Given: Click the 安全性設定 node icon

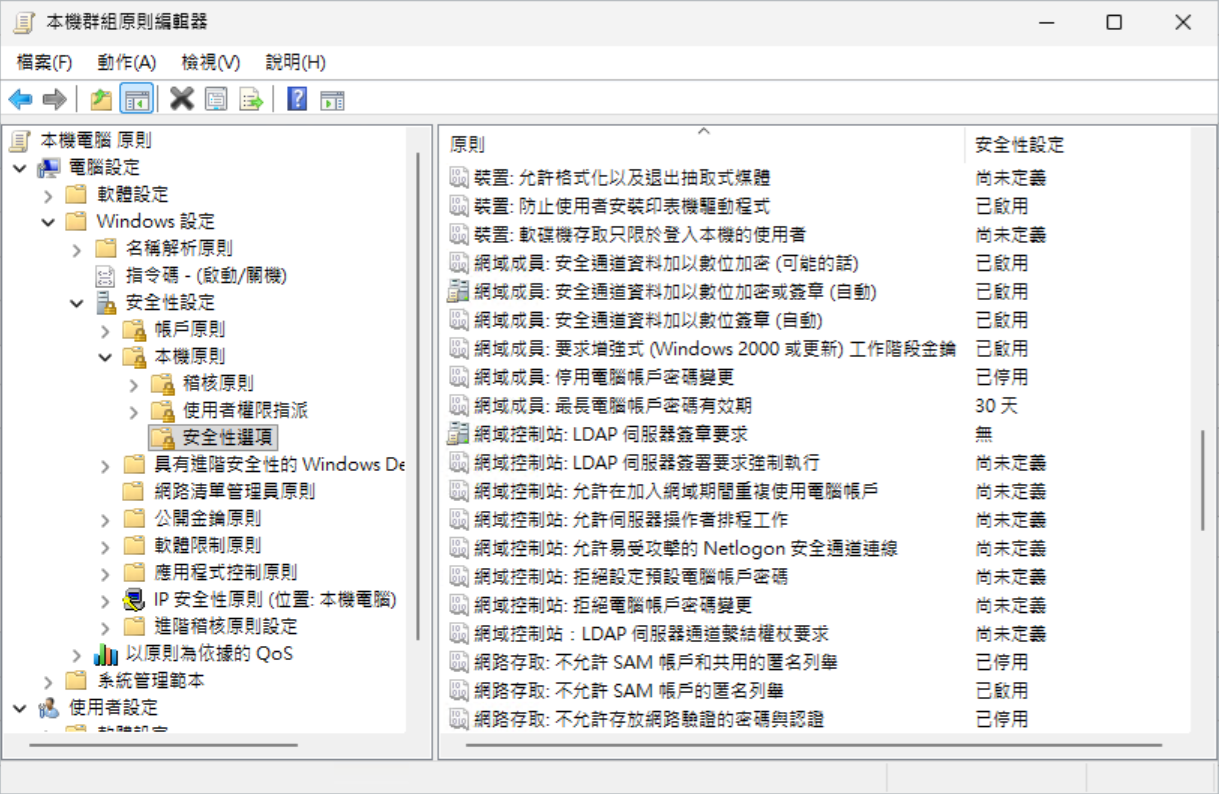Looking at the screenshot, I should tap(105, 302).
